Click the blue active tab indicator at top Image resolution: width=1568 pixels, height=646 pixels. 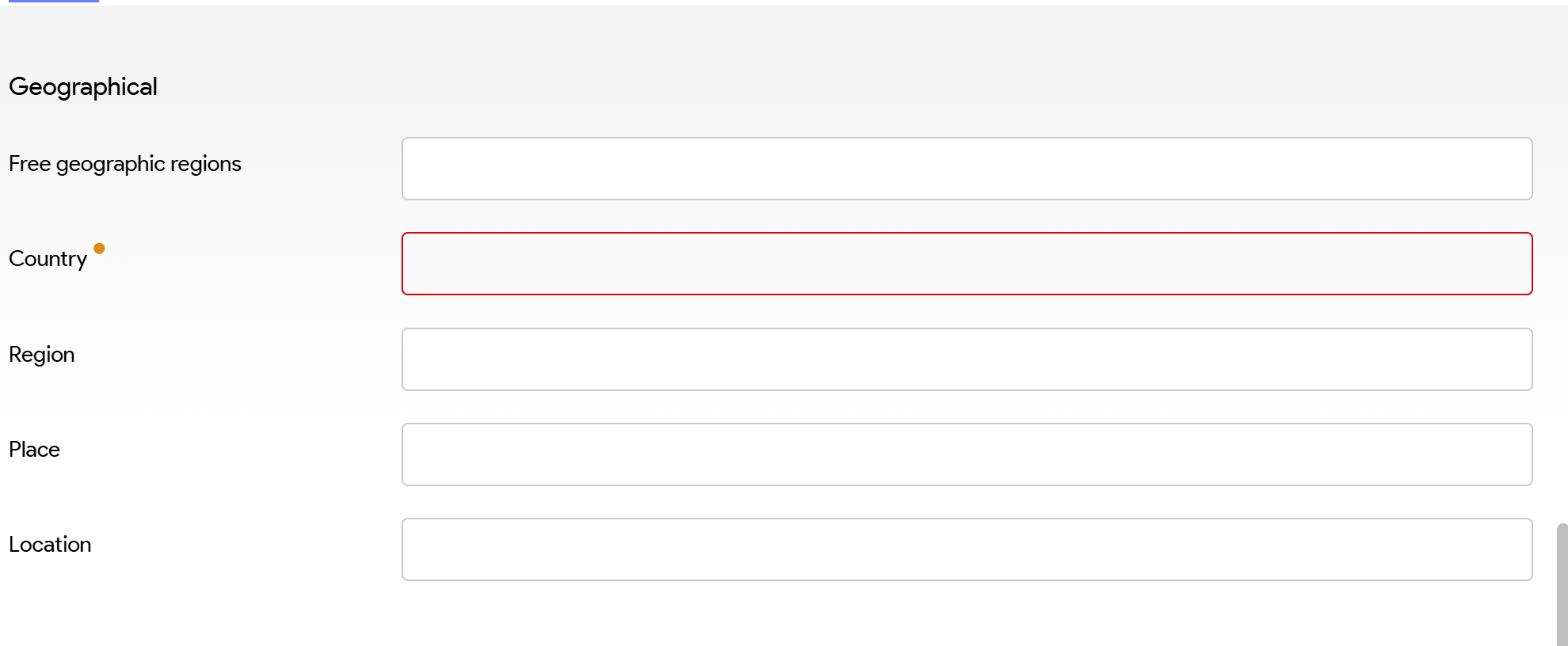click(54, 2)
